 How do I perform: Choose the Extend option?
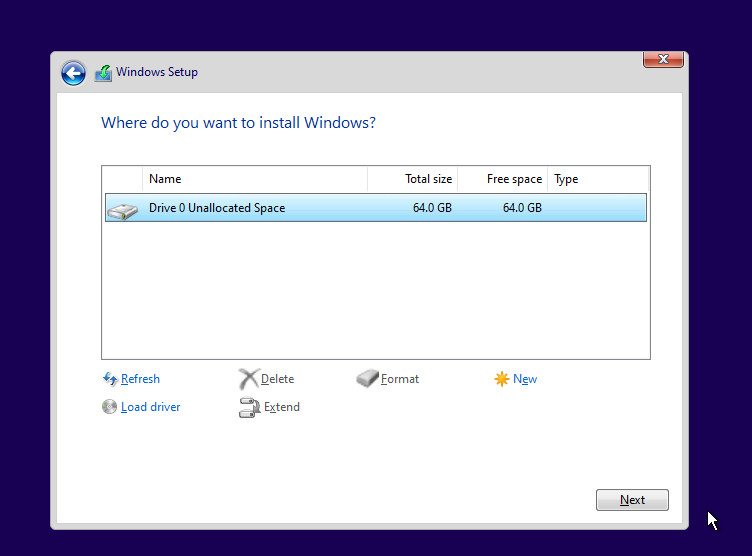282,407
